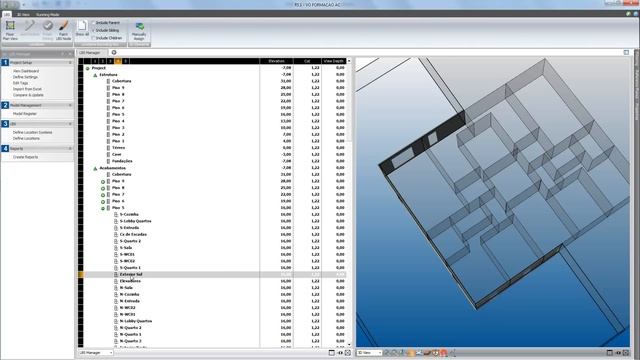This screenshot has width=640, height=360.
Task: Collapse the Acabamentos tree node
Action: (95, 168)
